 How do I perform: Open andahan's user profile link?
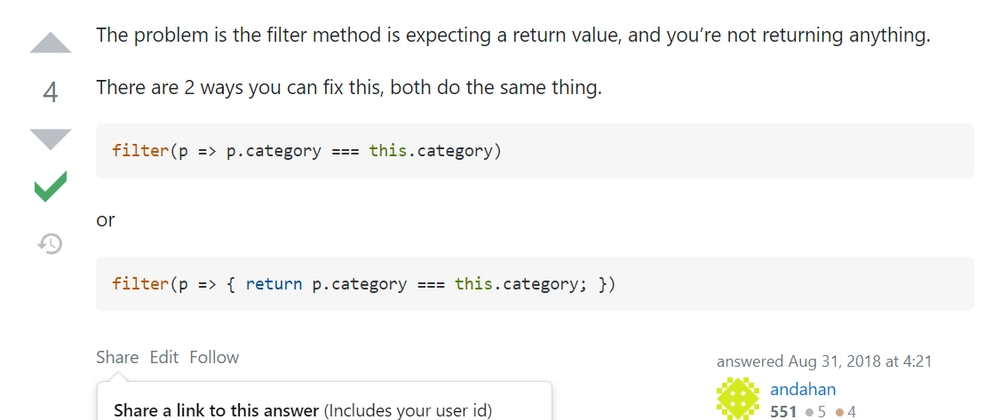802,389
